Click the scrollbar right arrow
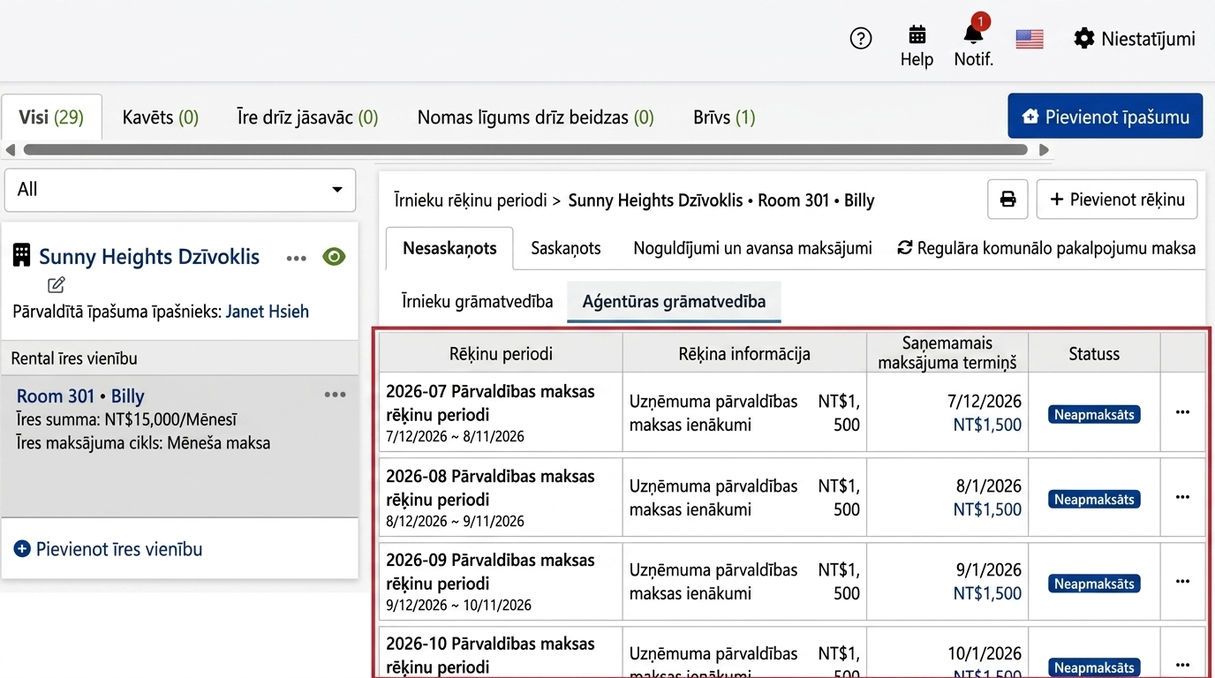This screenshot has height=678, width=1215. coord(1044,150)
